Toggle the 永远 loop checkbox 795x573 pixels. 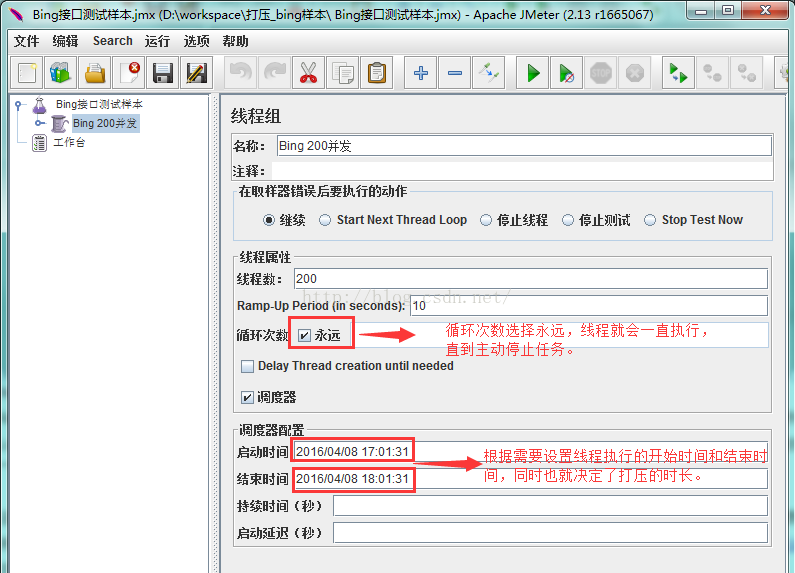tap(304, 335)
